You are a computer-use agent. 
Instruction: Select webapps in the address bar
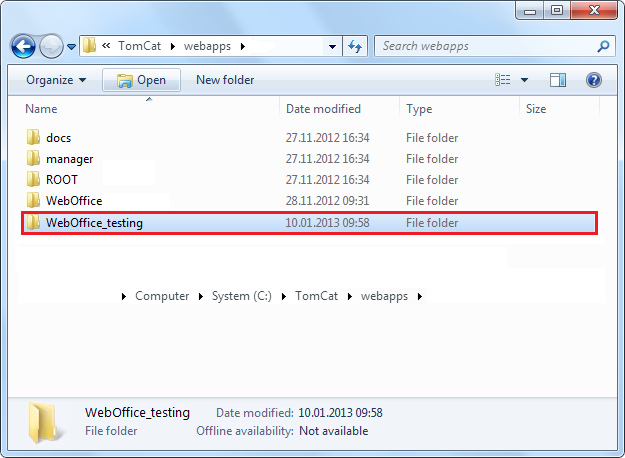(x=207, y=46)
